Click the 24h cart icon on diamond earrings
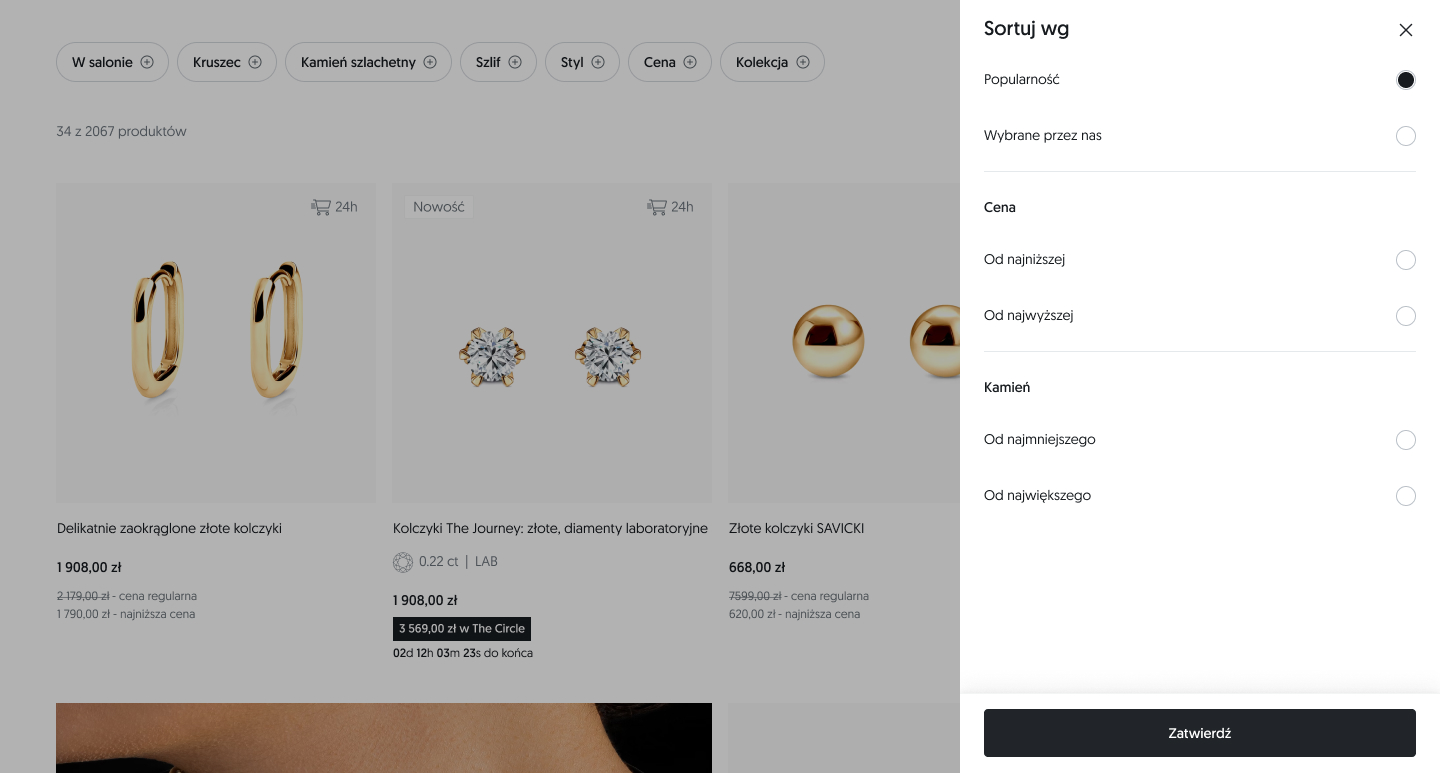The width and height of the screenshot is (1440, 773). pos(657,207)
